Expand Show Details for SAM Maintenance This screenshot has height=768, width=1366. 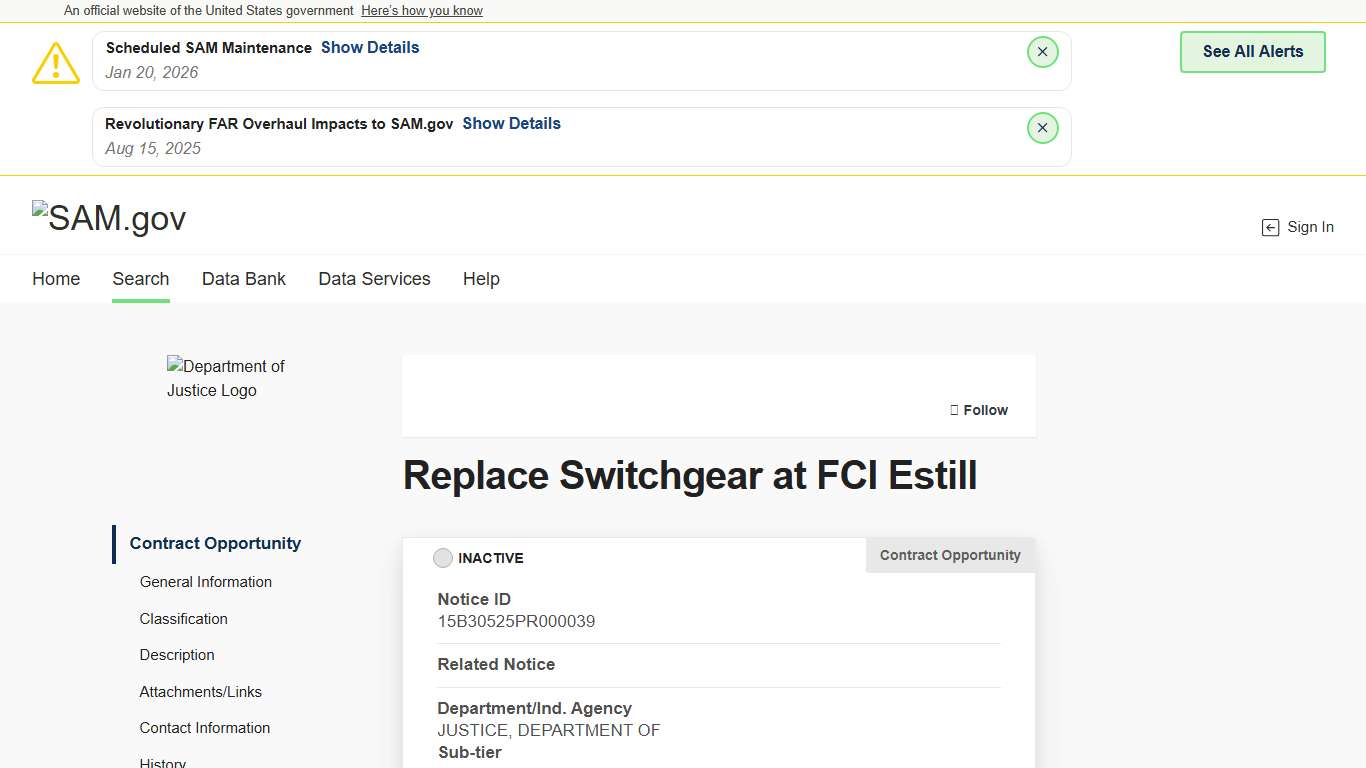tap(370, 48)
